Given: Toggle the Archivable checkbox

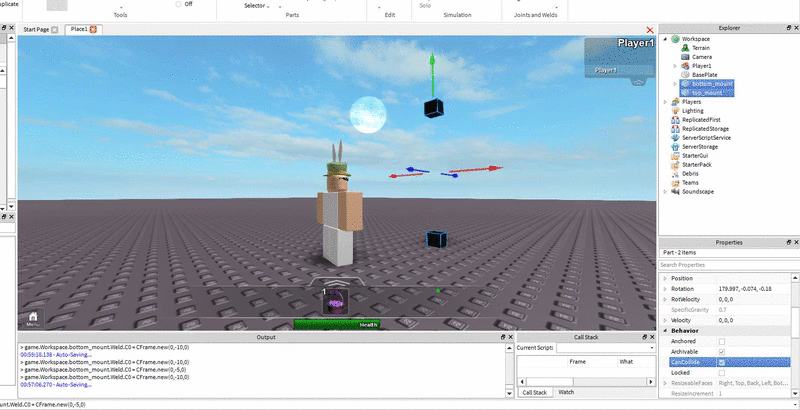Looking at the screenshot, I should tap(721, 352).
